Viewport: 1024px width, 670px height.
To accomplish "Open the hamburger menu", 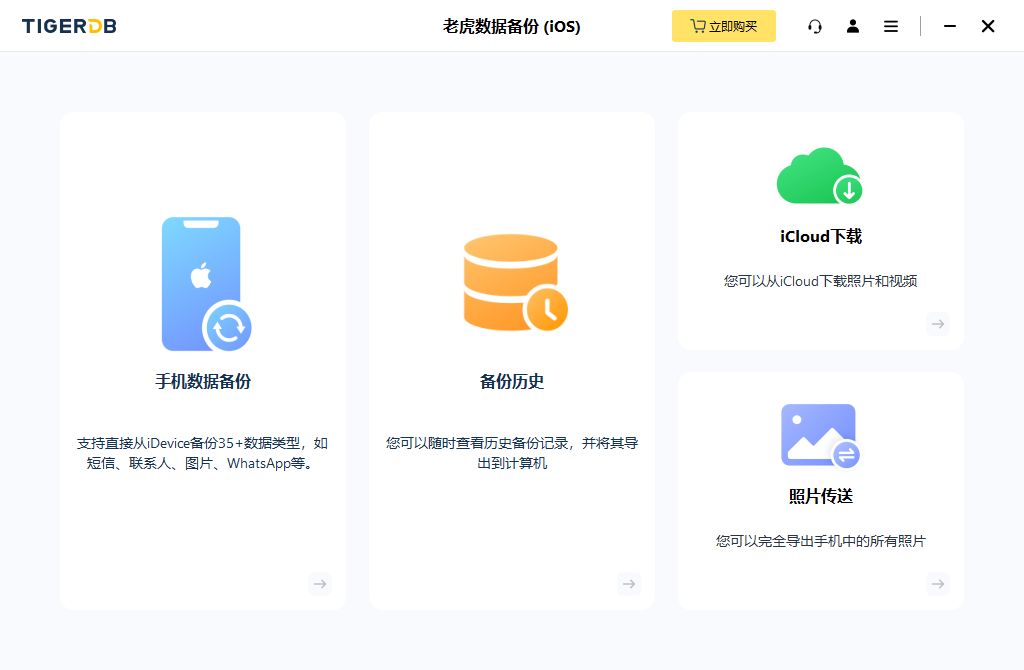I will 891,26.
